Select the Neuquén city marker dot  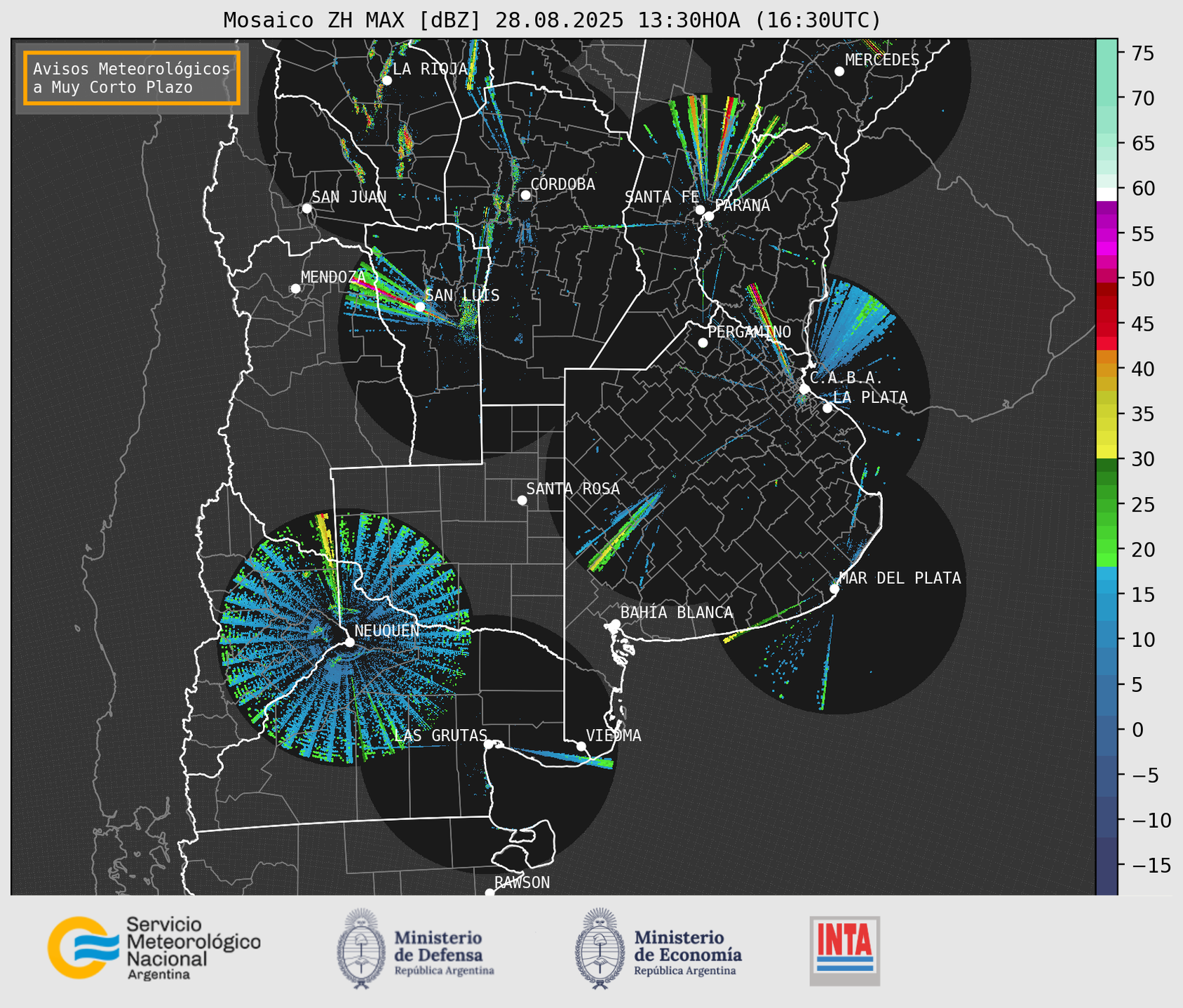pyautogui.click(x=349, y=642)
